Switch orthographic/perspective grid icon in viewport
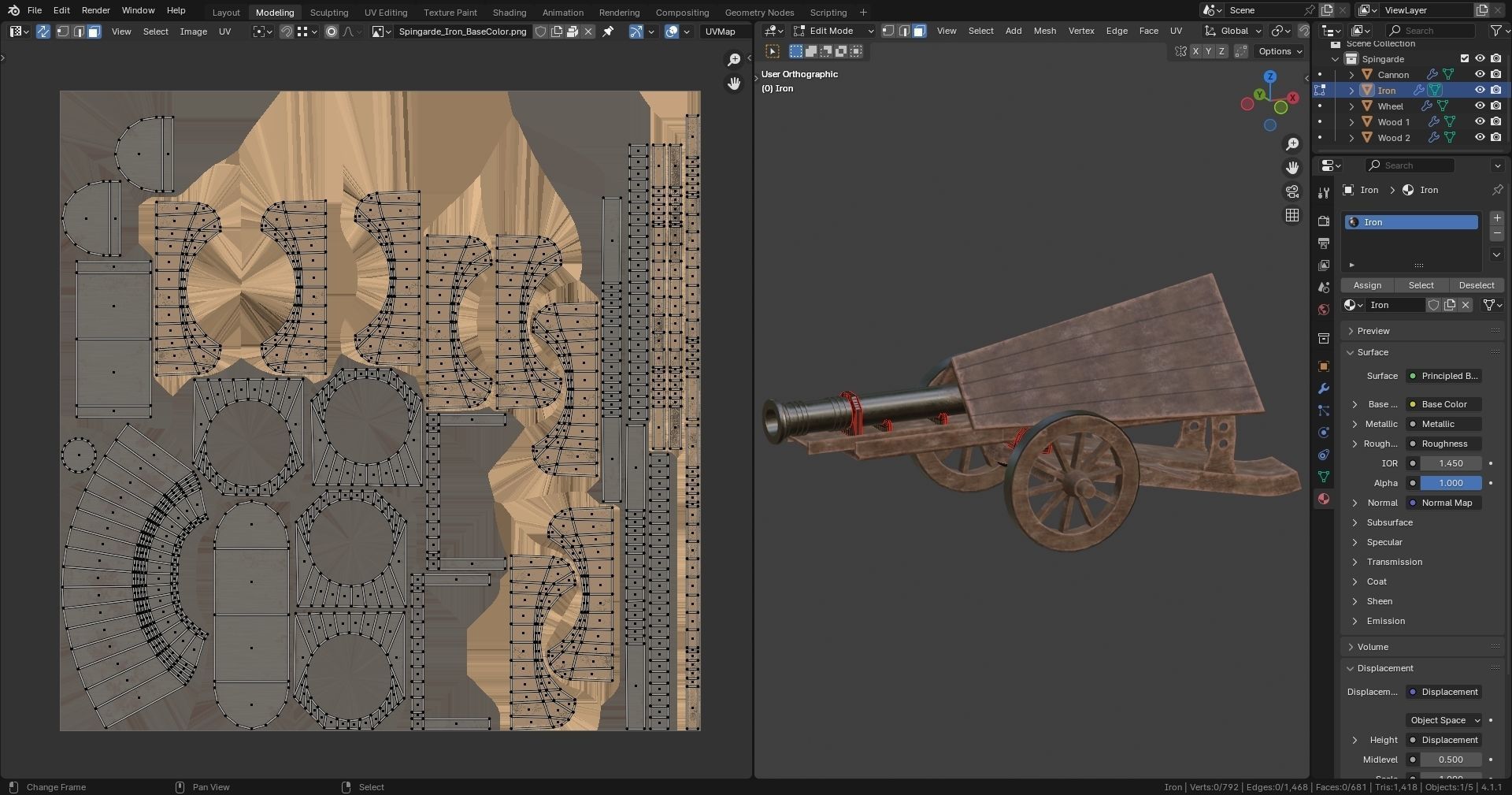Screen dimensions: 1512x795 tap(1292, 215)
